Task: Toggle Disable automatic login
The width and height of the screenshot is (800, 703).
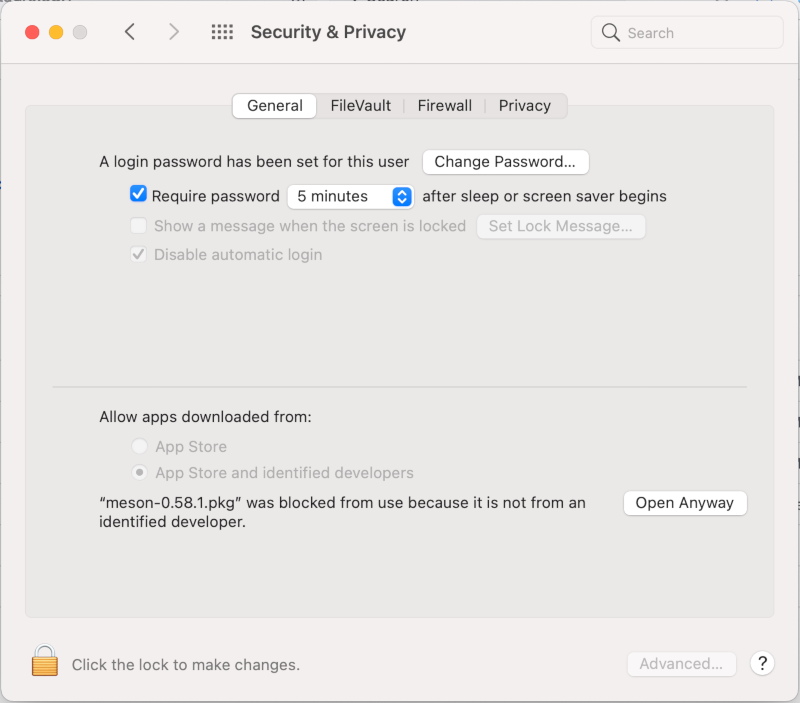Action: (x=138, y=254)
